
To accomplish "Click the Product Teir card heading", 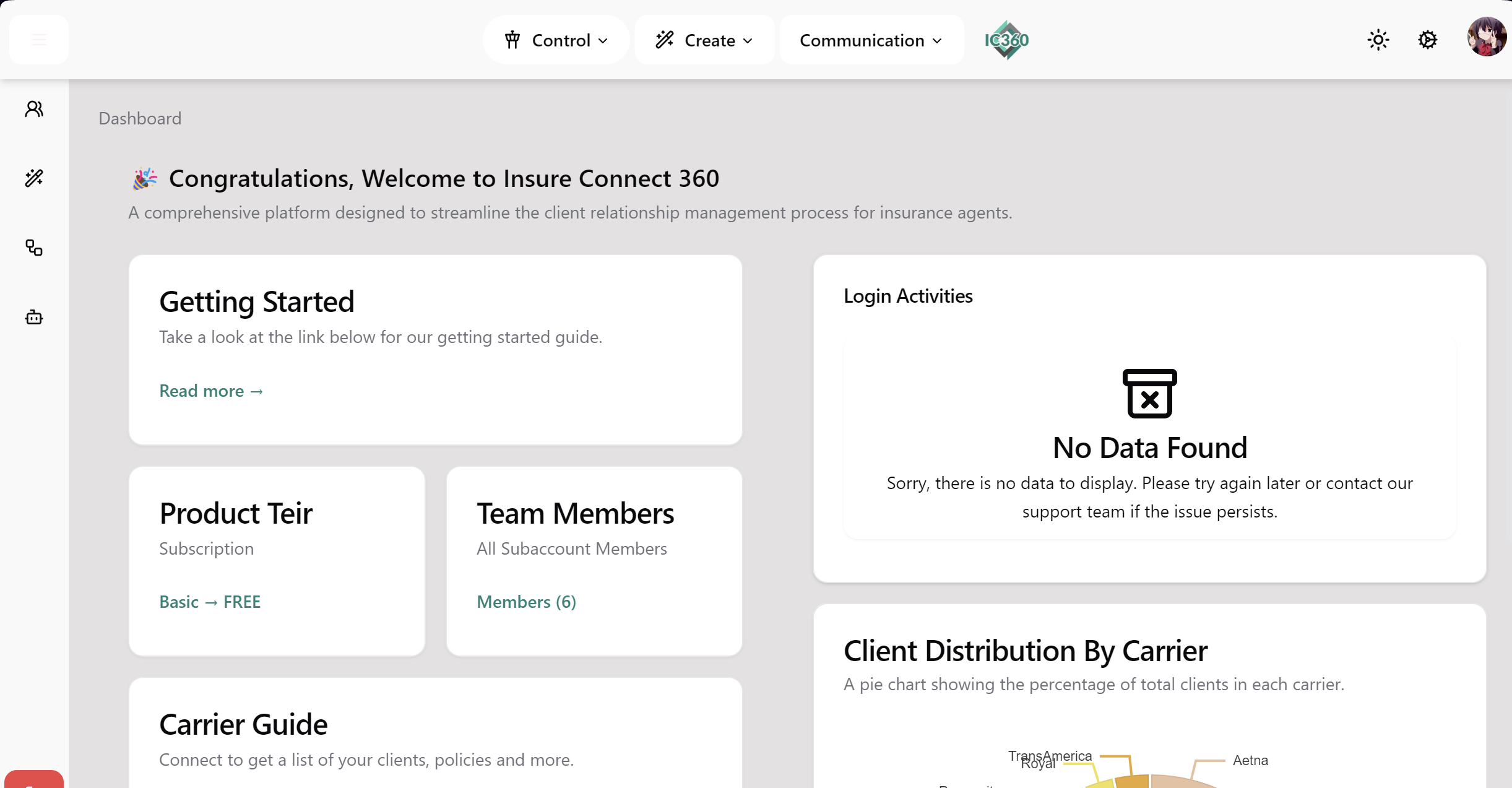I will [x=236, y=513].
